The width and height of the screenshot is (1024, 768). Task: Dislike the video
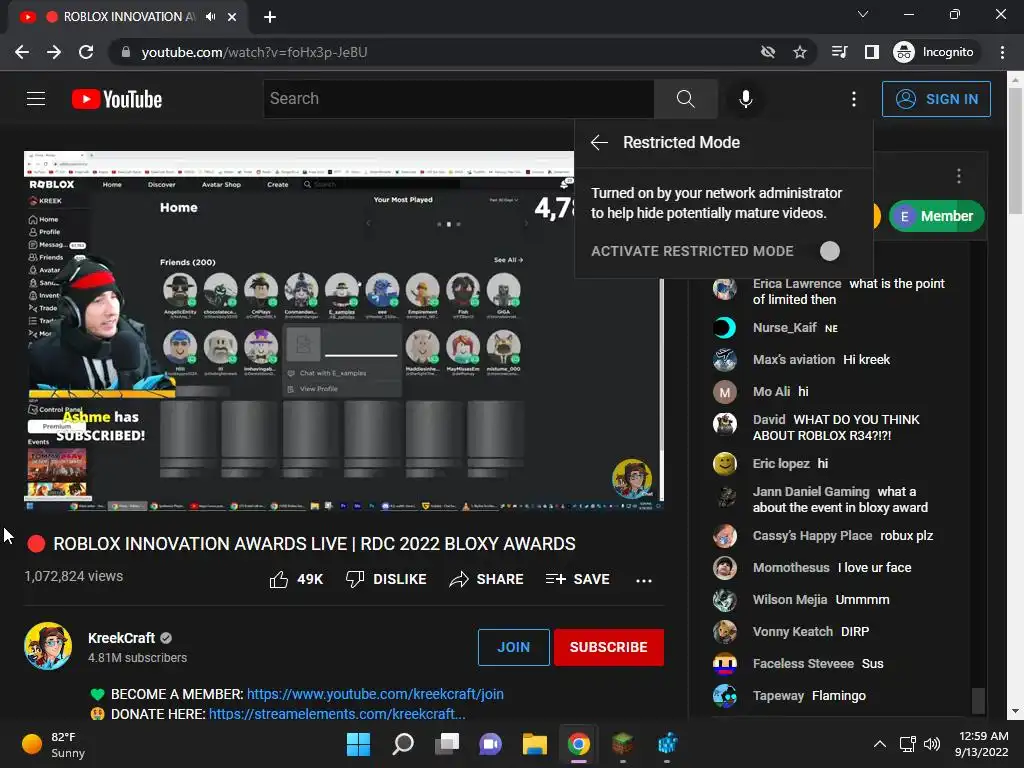tap(386, 579)
